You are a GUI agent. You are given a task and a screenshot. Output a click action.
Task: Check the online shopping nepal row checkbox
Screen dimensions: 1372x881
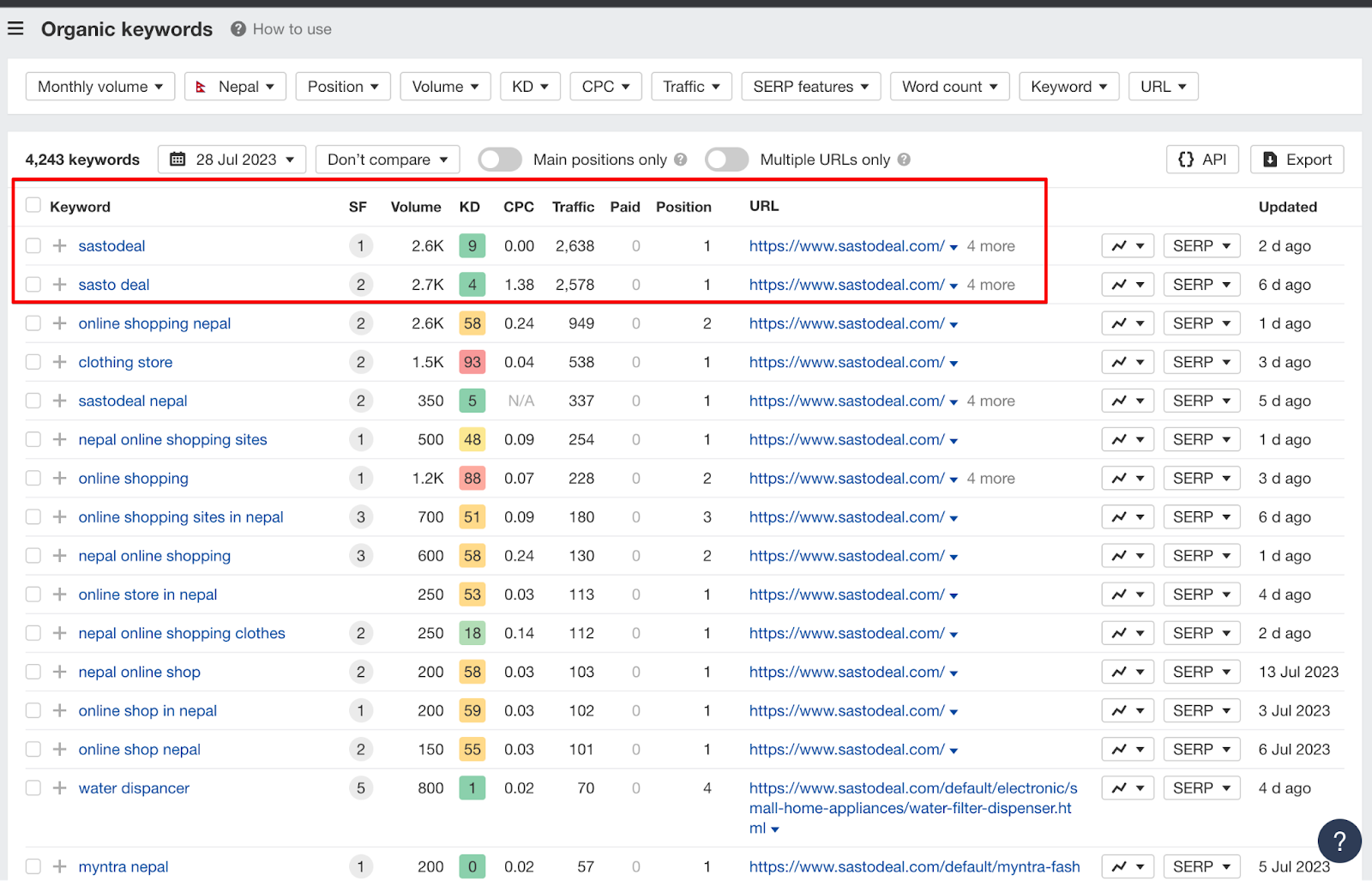pyautogui.click(x=33, y=323)
